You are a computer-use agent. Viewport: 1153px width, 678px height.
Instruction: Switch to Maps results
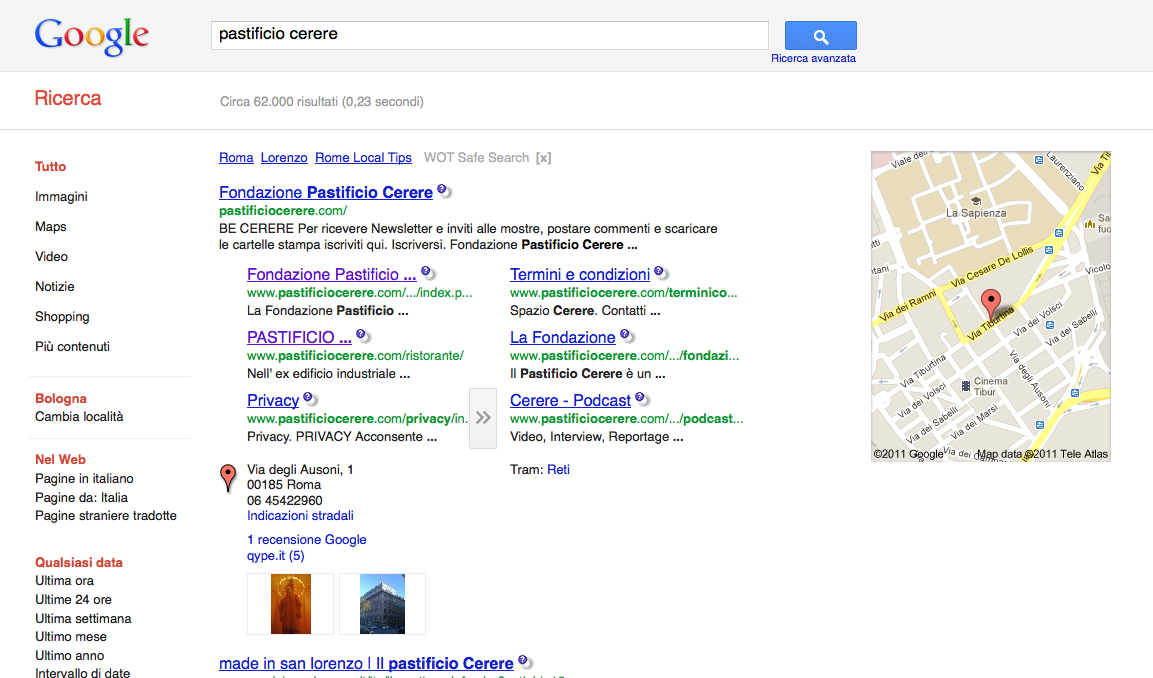click(51, 226)
